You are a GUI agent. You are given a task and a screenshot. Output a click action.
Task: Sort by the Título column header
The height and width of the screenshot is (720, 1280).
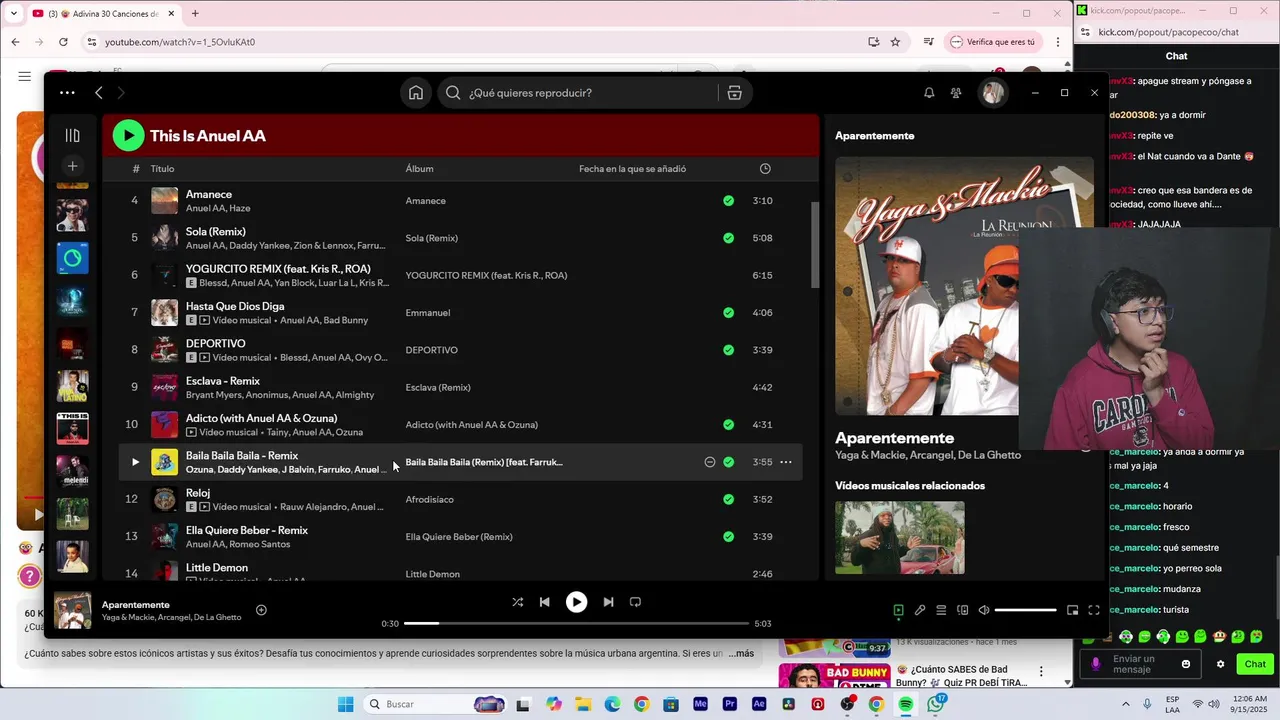[162, 169]
